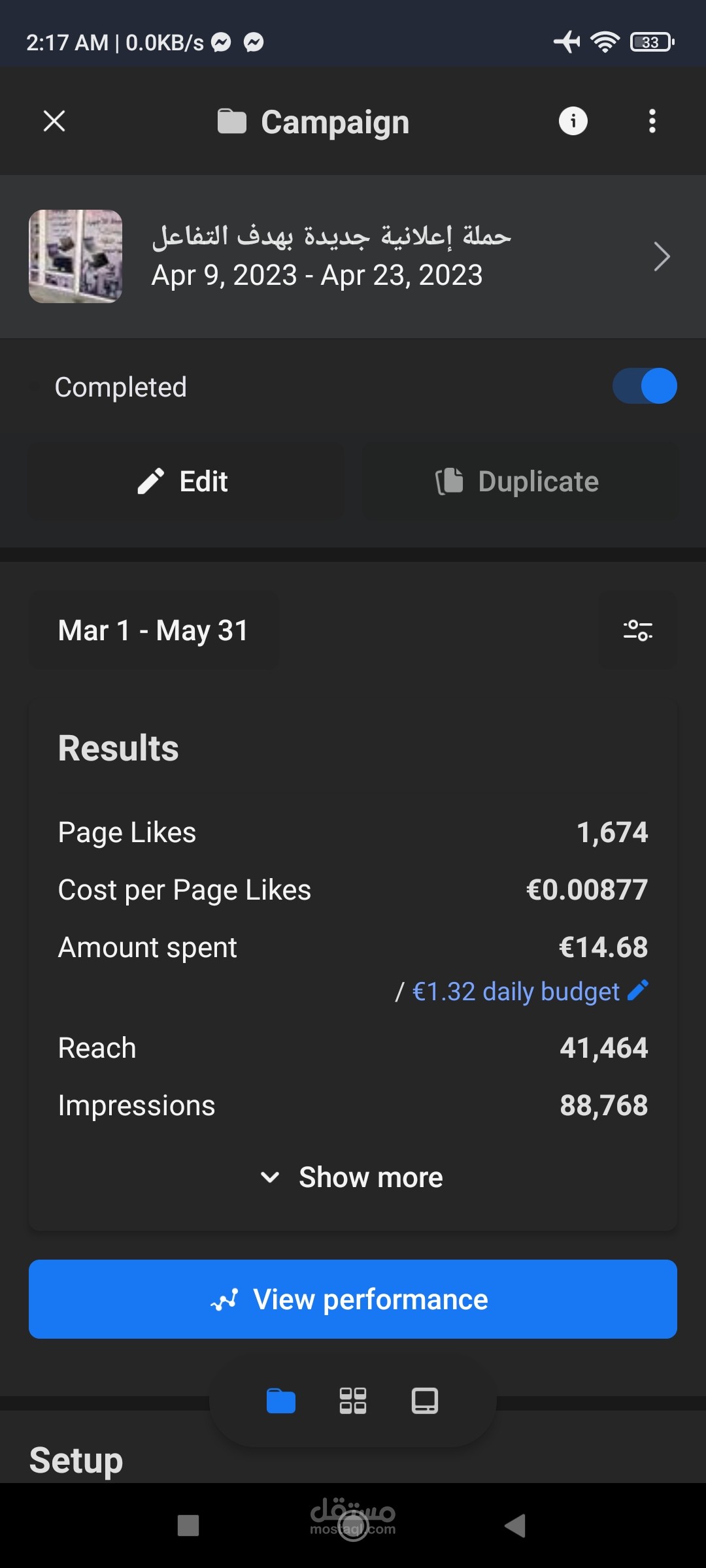Expand results with Show more
706x1568 pixels.
pyautogui.click(x=353, y=1177)
